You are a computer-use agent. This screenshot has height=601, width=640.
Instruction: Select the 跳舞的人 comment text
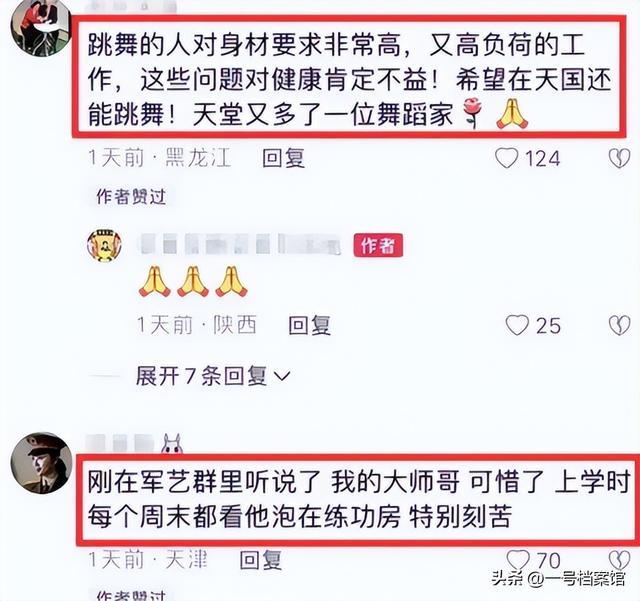[x=349, y=80]
